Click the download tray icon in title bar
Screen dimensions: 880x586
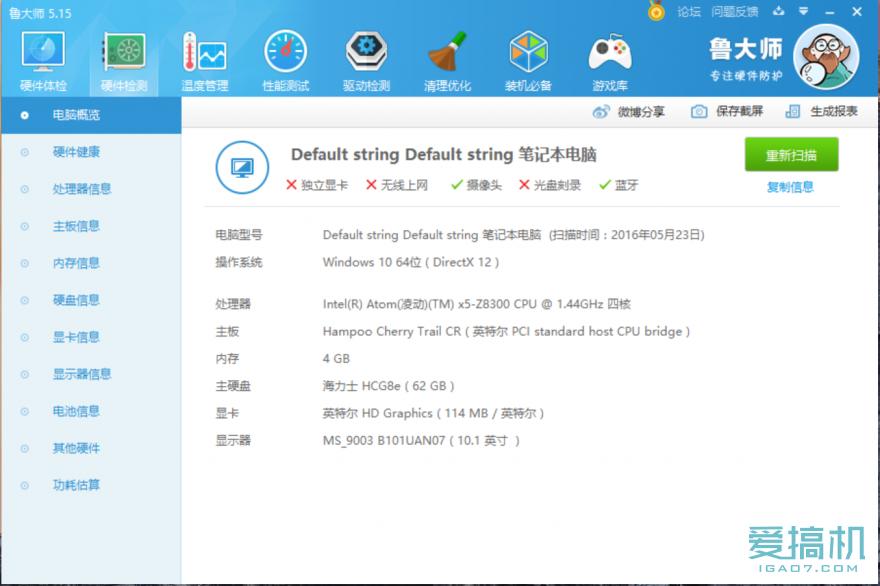pos(778,11)
